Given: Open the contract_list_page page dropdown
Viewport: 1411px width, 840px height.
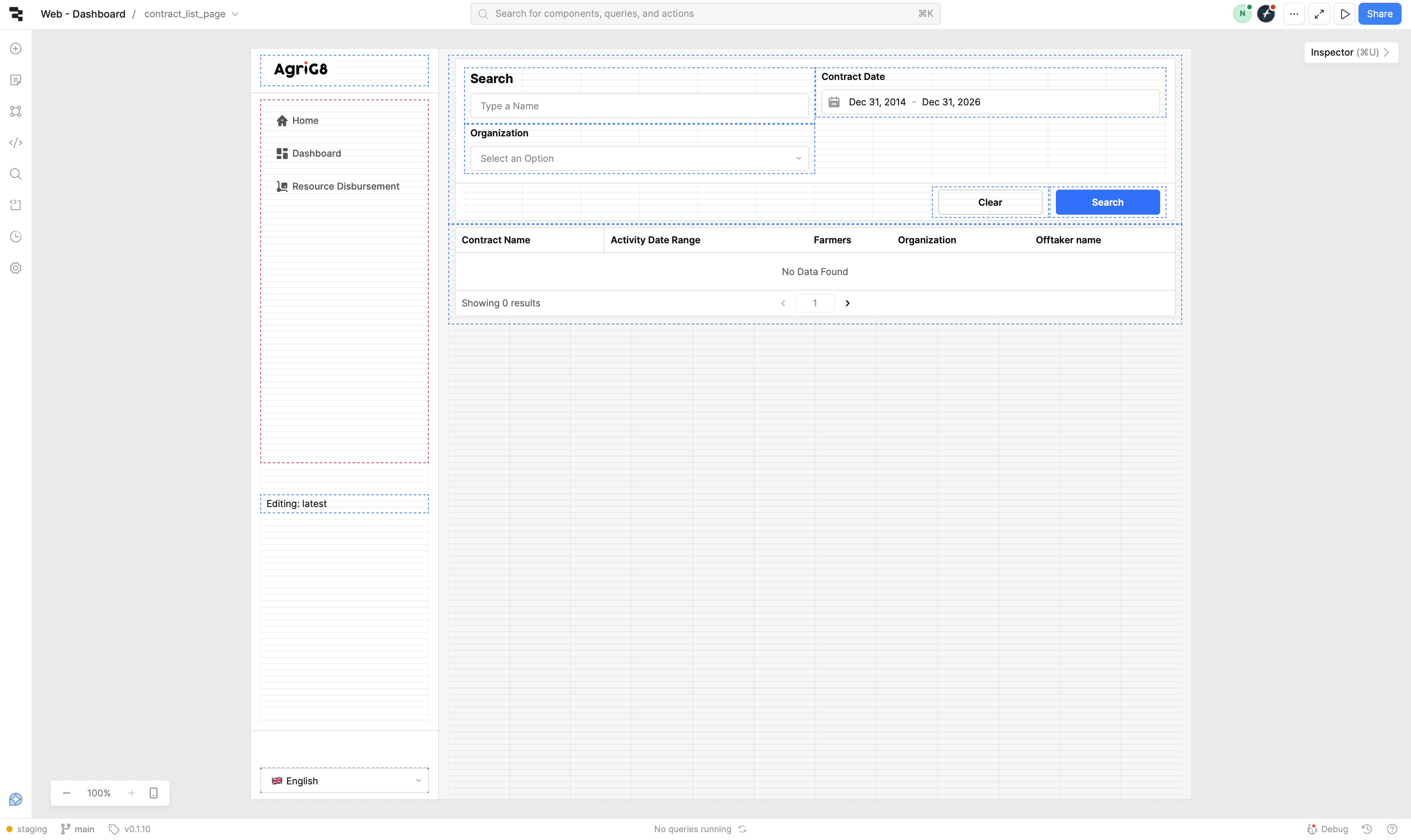Looking at the screenshot, I should click(191, 14).
